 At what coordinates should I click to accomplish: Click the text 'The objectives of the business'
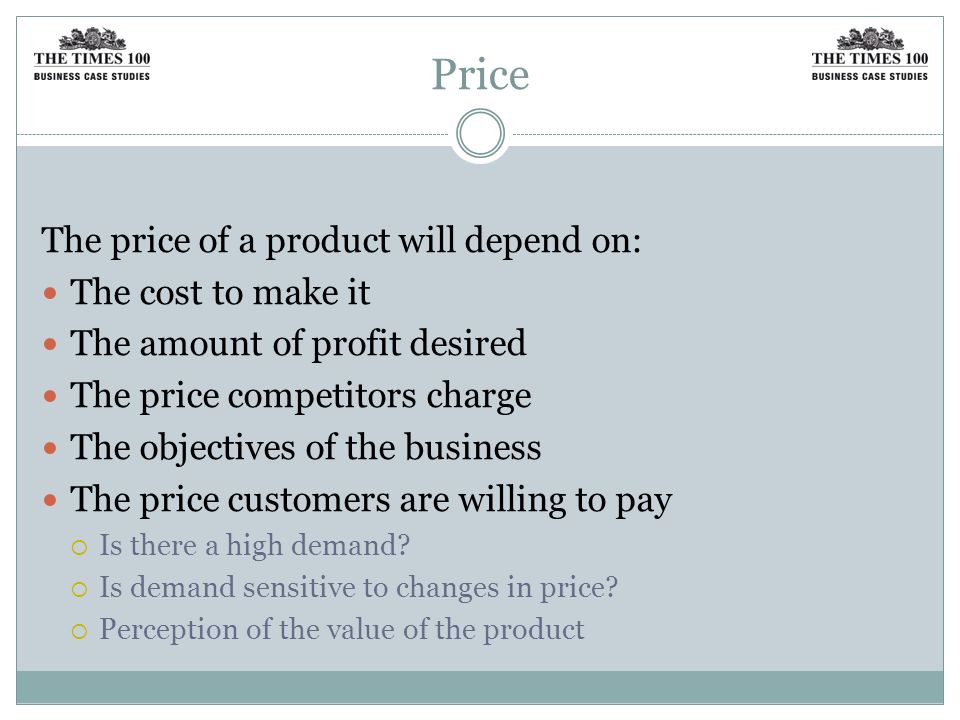pyautogui.click(x=306, y=448)
